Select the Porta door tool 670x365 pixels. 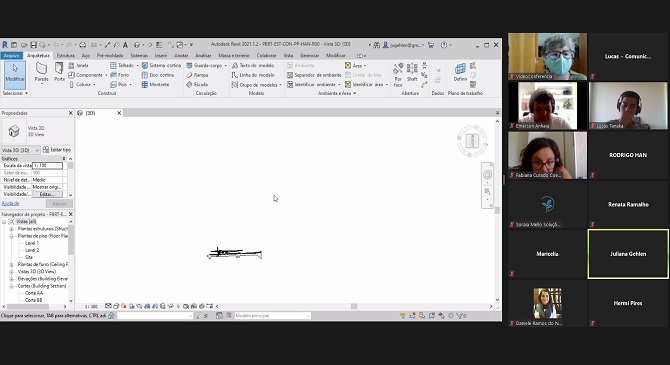click(x=59, y=72)
